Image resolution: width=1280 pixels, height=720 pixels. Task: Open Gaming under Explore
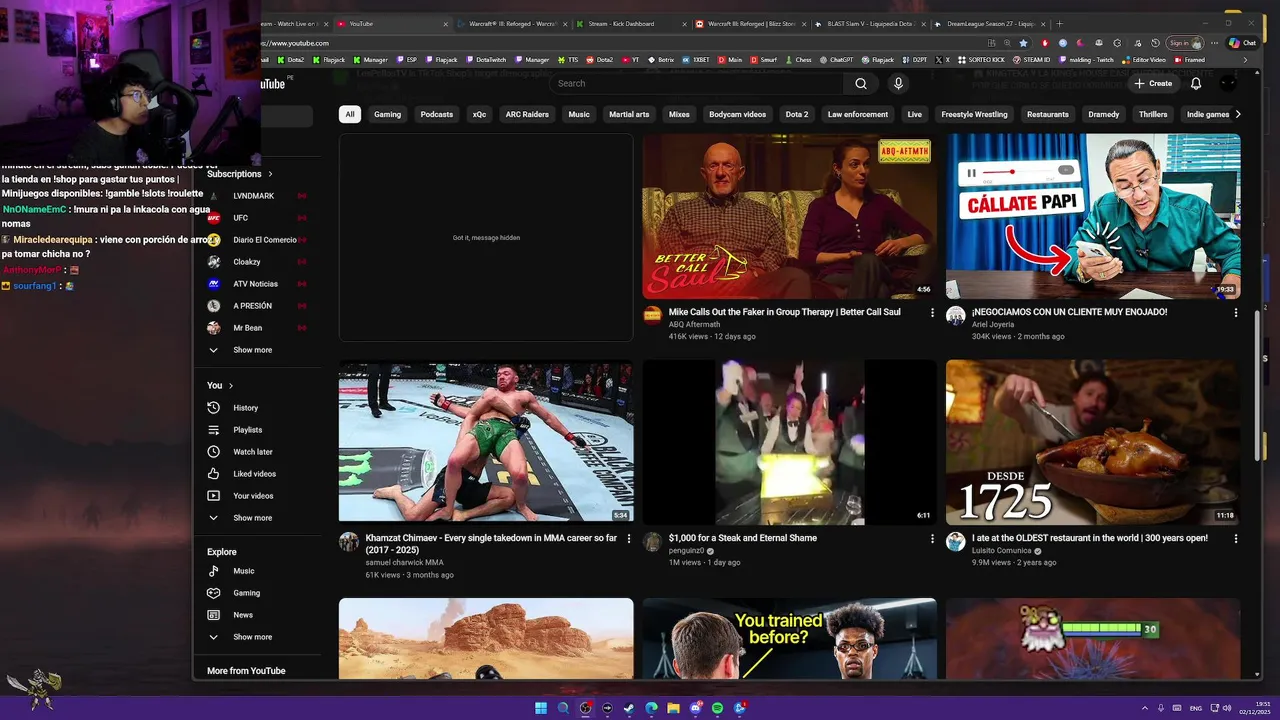tap(247, 593)
